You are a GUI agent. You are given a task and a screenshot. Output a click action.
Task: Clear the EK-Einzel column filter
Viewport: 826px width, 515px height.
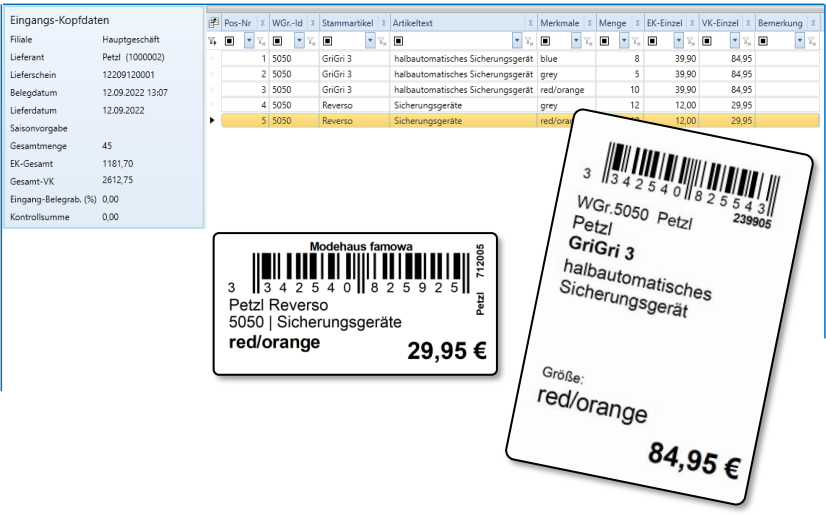[691, 41]
